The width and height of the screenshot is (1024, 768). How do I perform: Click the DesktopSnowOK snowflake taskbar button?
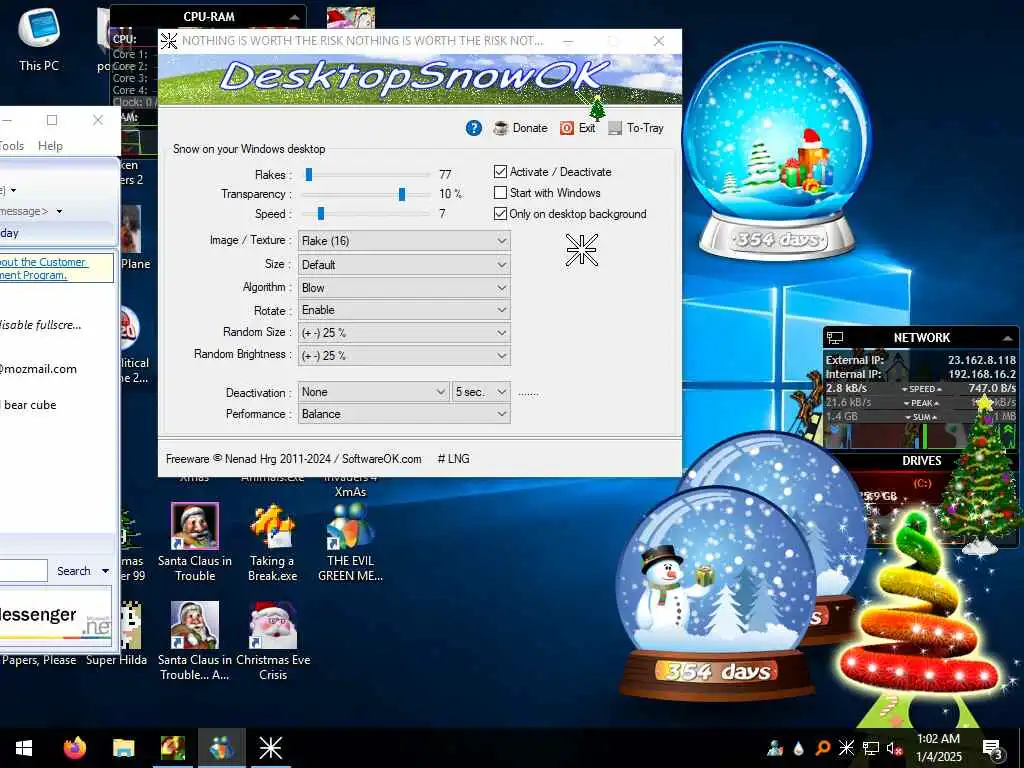pos(270,748)
